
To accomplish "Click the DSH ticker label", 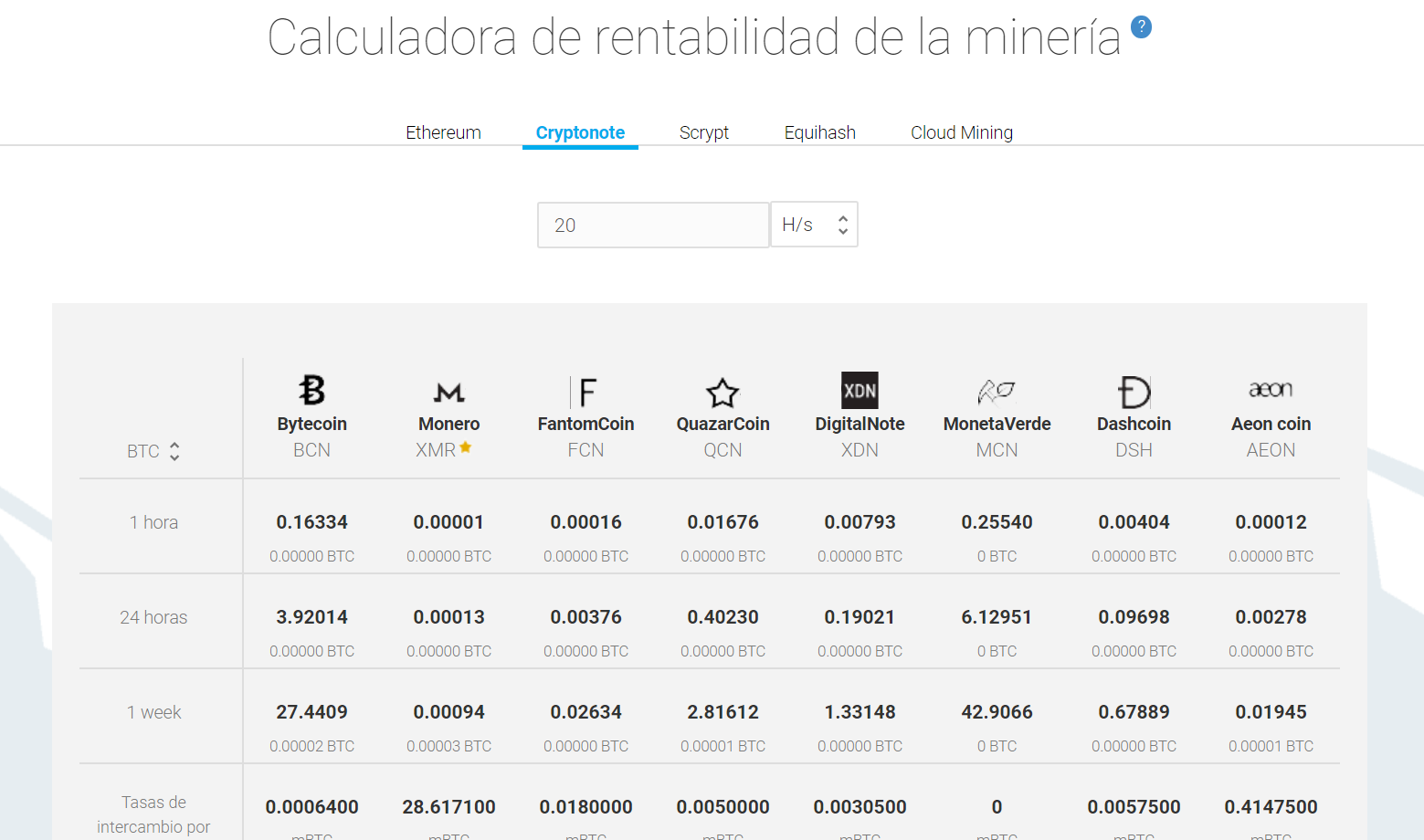I will [x=1134, y=450].
